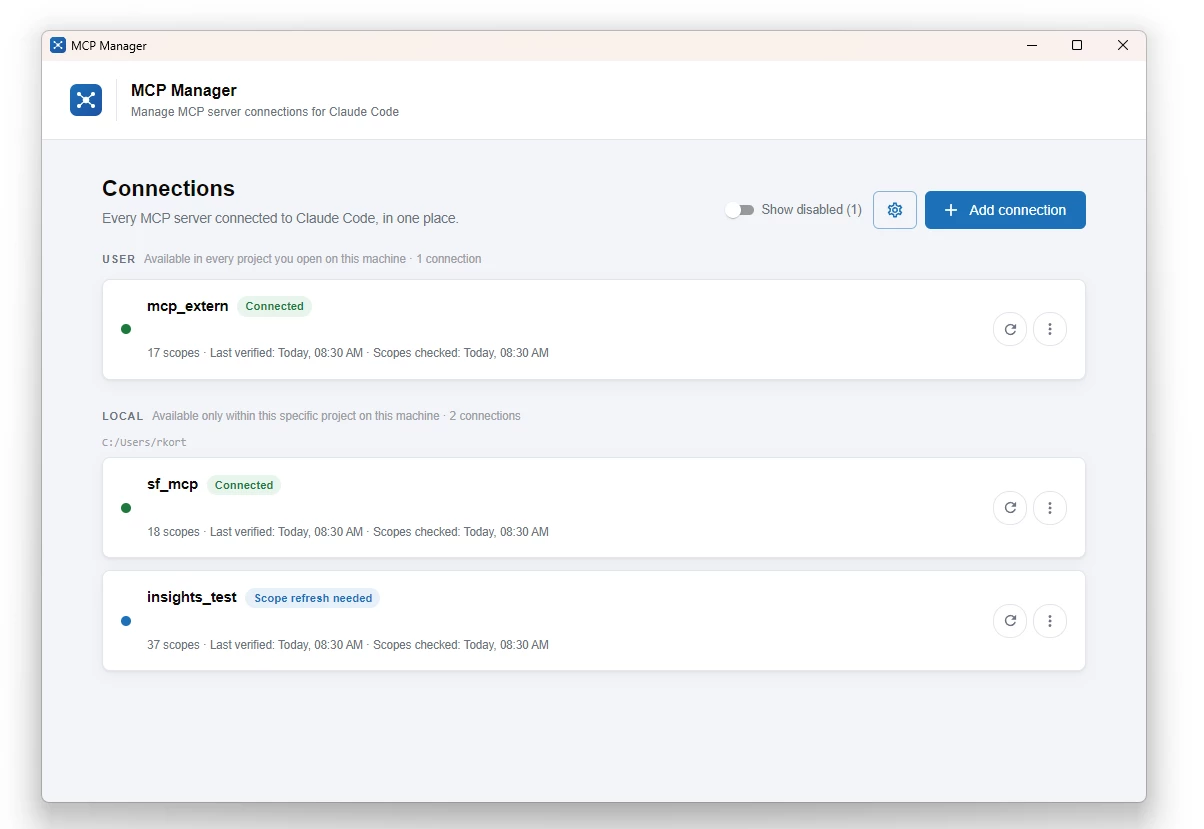
Task: Click the 18 scopes details line
Action: (348, 532)
